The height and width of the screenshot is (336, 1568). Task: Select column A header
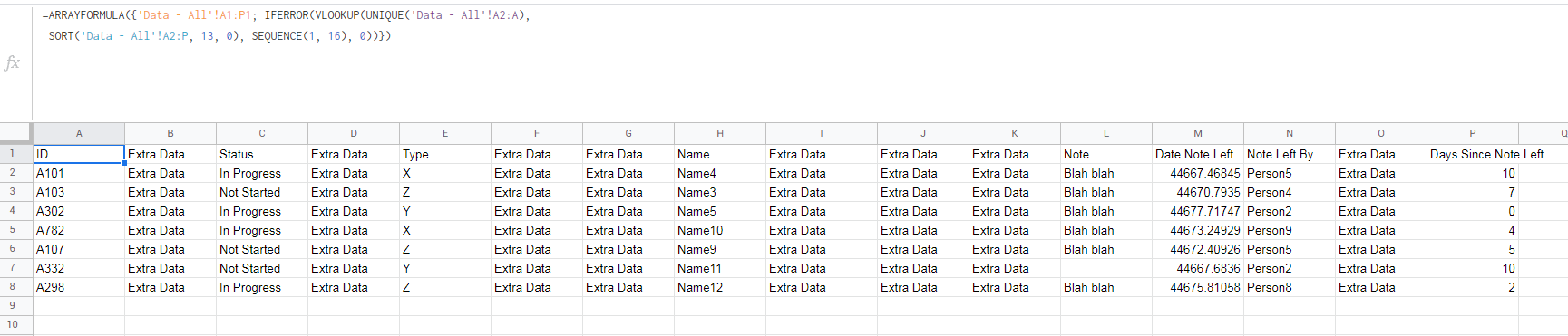pos(79,133)
